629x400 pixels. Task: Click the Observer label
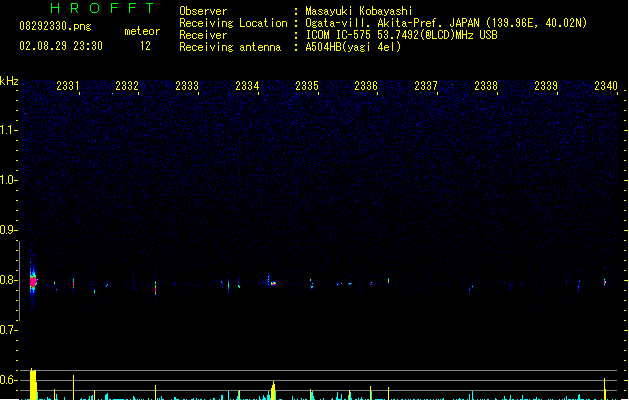coord(203,11)
